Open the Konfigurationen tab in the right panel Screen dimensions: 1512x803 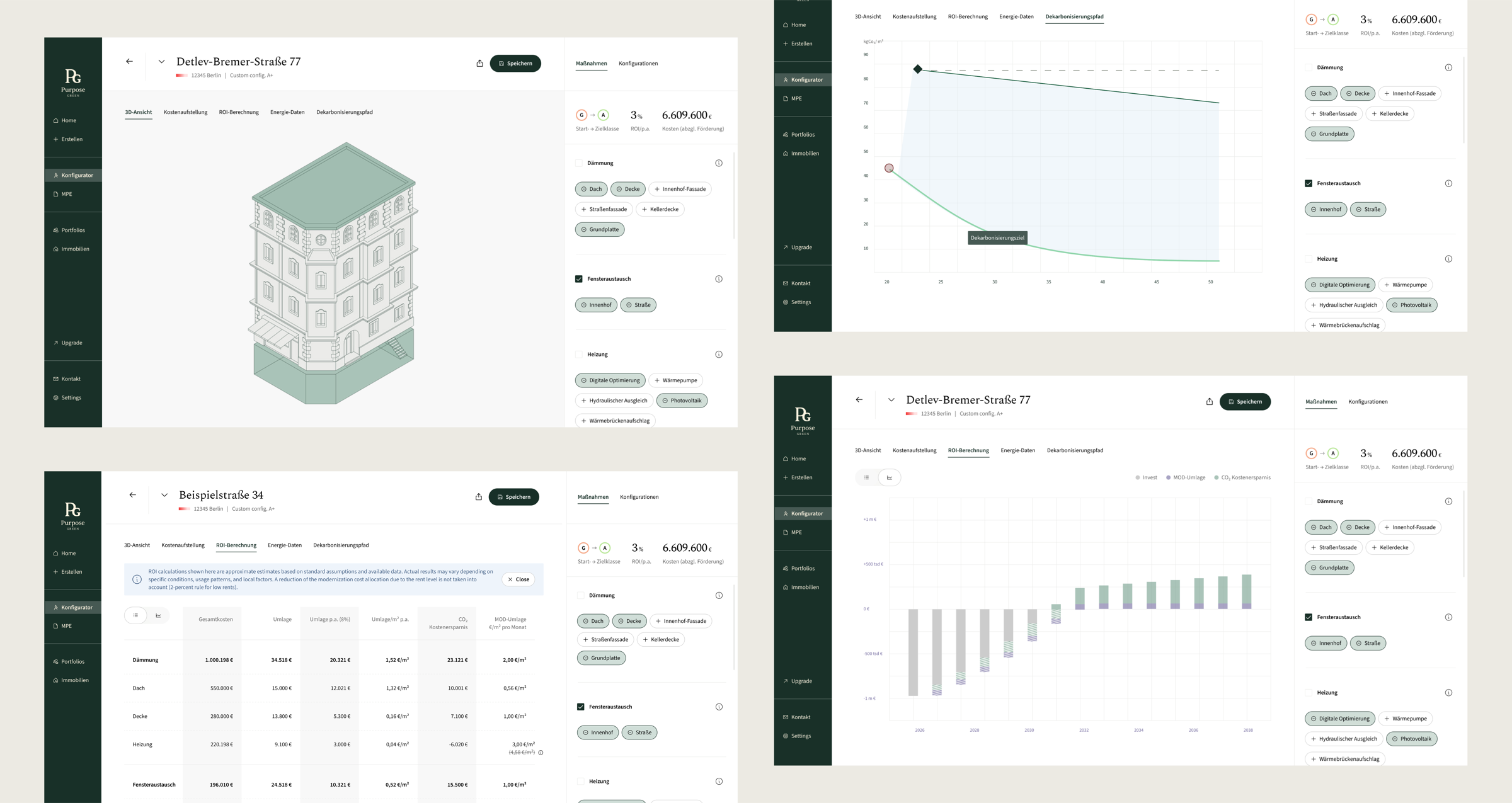tap(638, 63)
